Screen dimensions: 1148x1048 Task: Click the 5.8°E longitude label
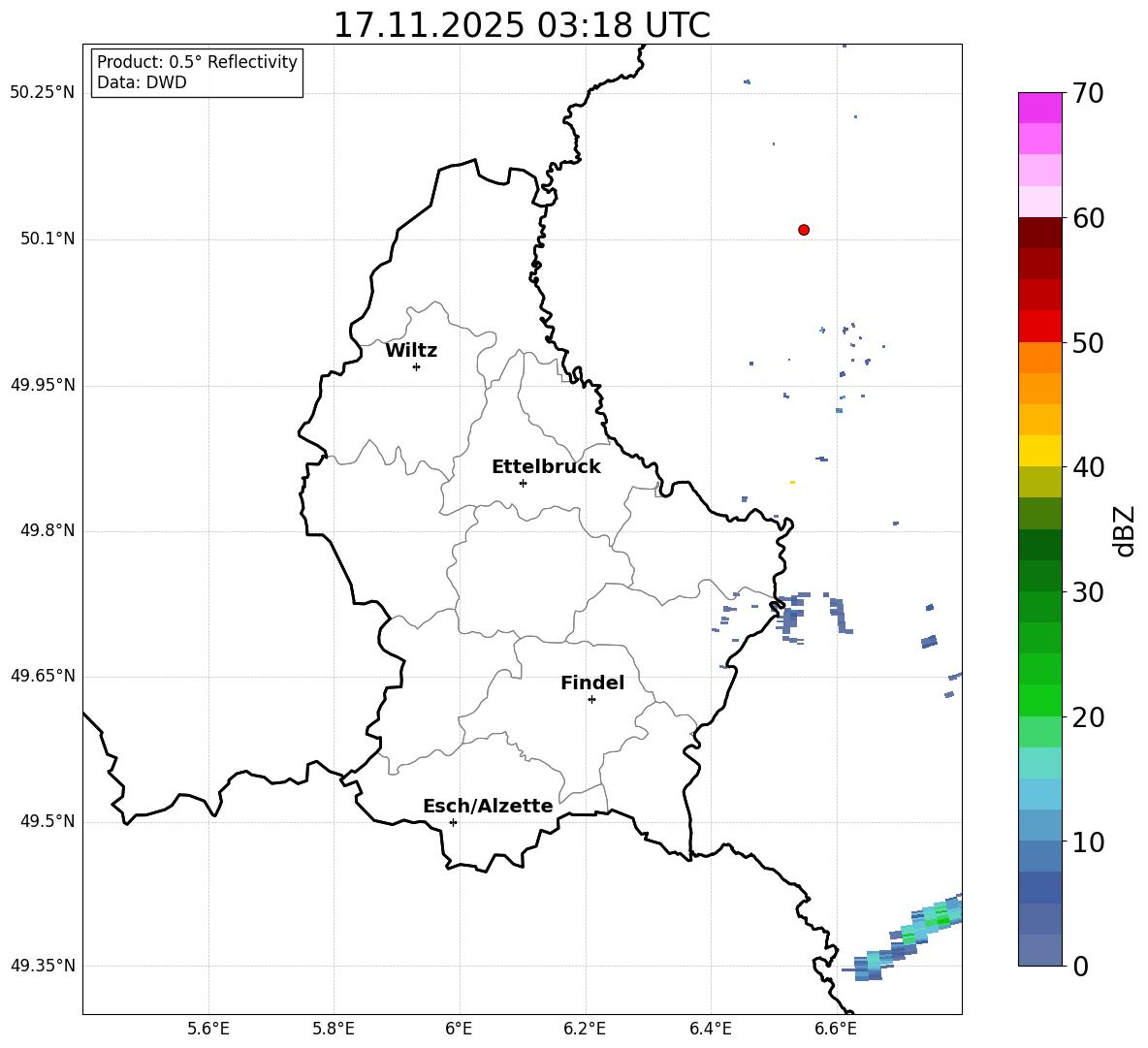[334, 1029]
